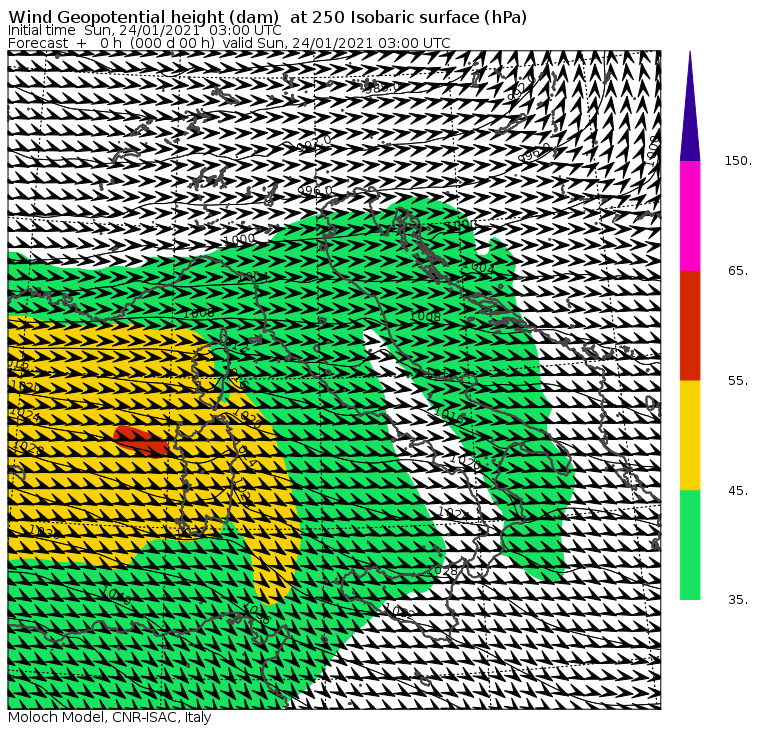This screenshot has height=731, width=760.
Task: Click the 'Moloch Model, CNR-ISAC, Italy' credit
Action: tap(110, 717)
